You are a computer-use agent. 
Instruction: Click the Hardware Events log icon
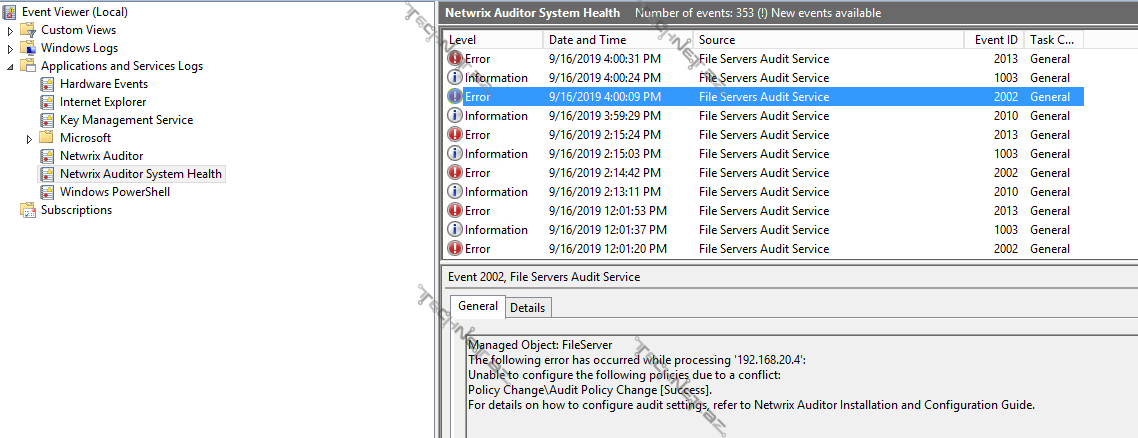pos(47,84)
